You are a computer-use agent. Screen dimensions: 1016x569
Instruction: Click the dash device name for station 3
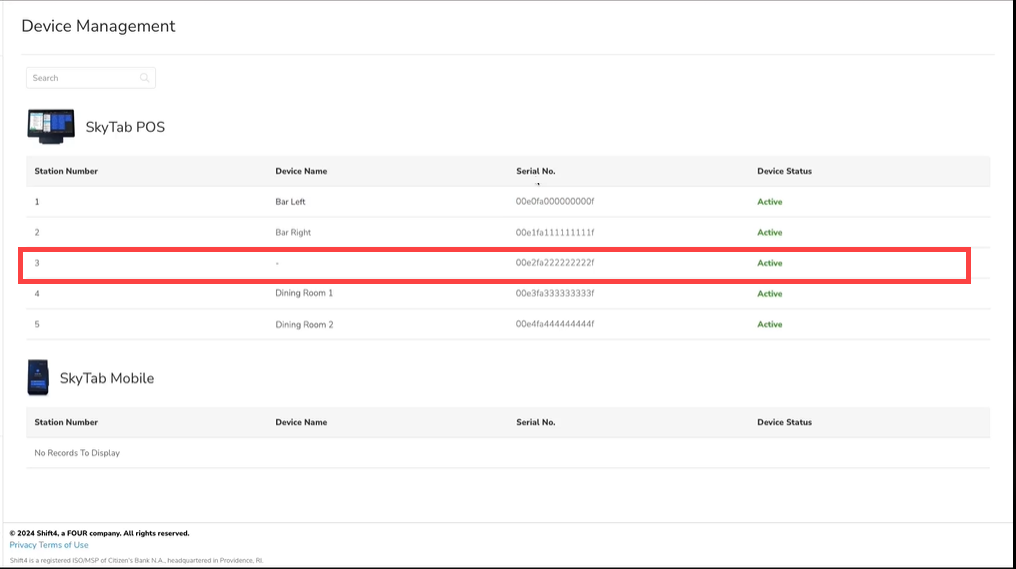[277, 263]
